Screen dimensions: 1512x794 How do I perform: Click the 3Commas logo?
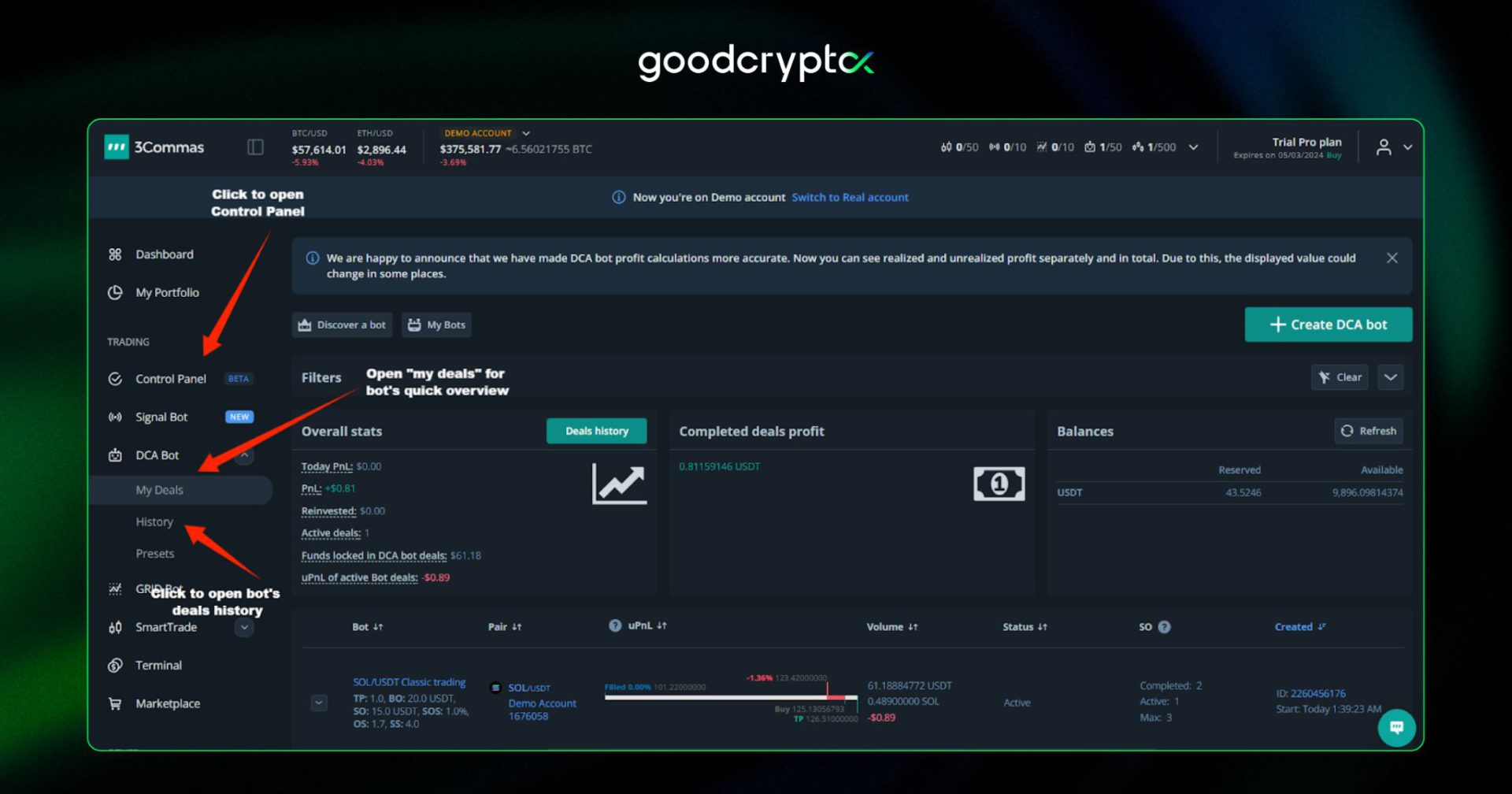tap(154, 147)
